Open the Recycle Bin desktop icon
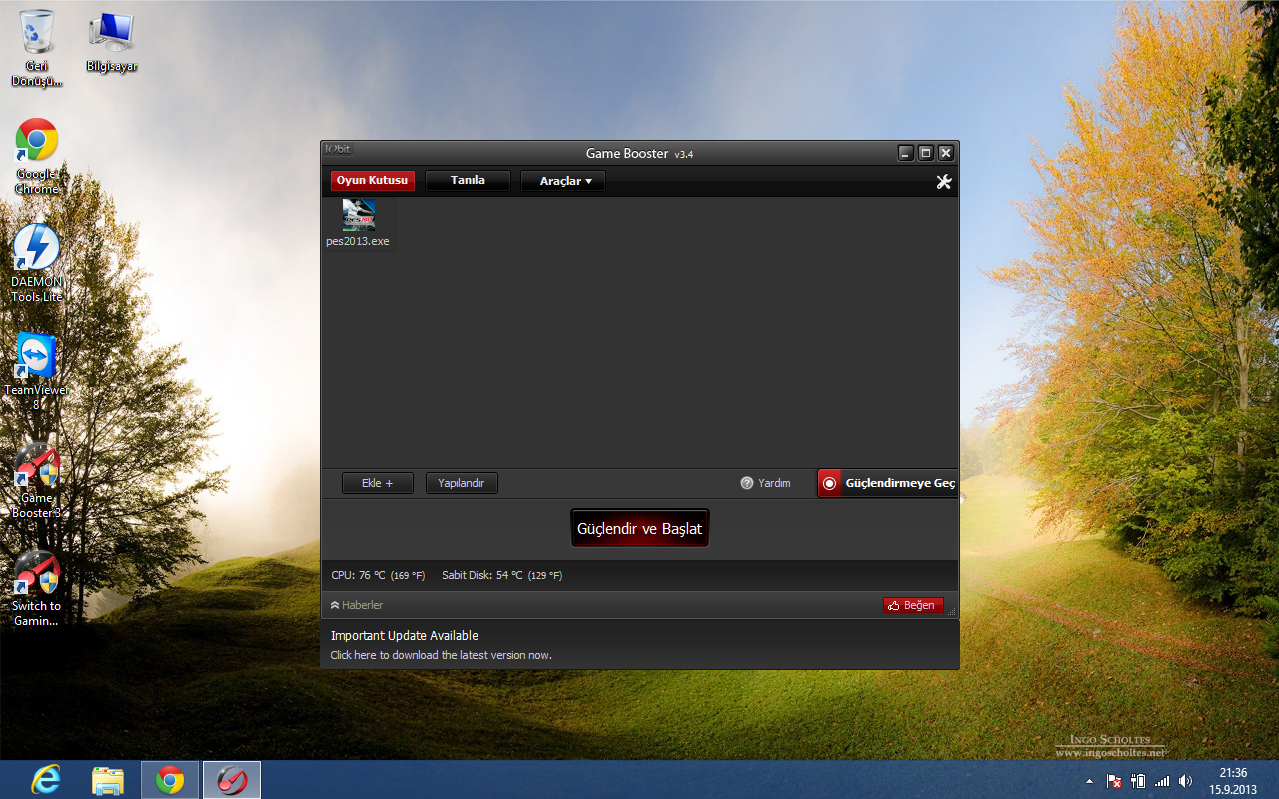 pyautogui.click(x=37, y=47)
